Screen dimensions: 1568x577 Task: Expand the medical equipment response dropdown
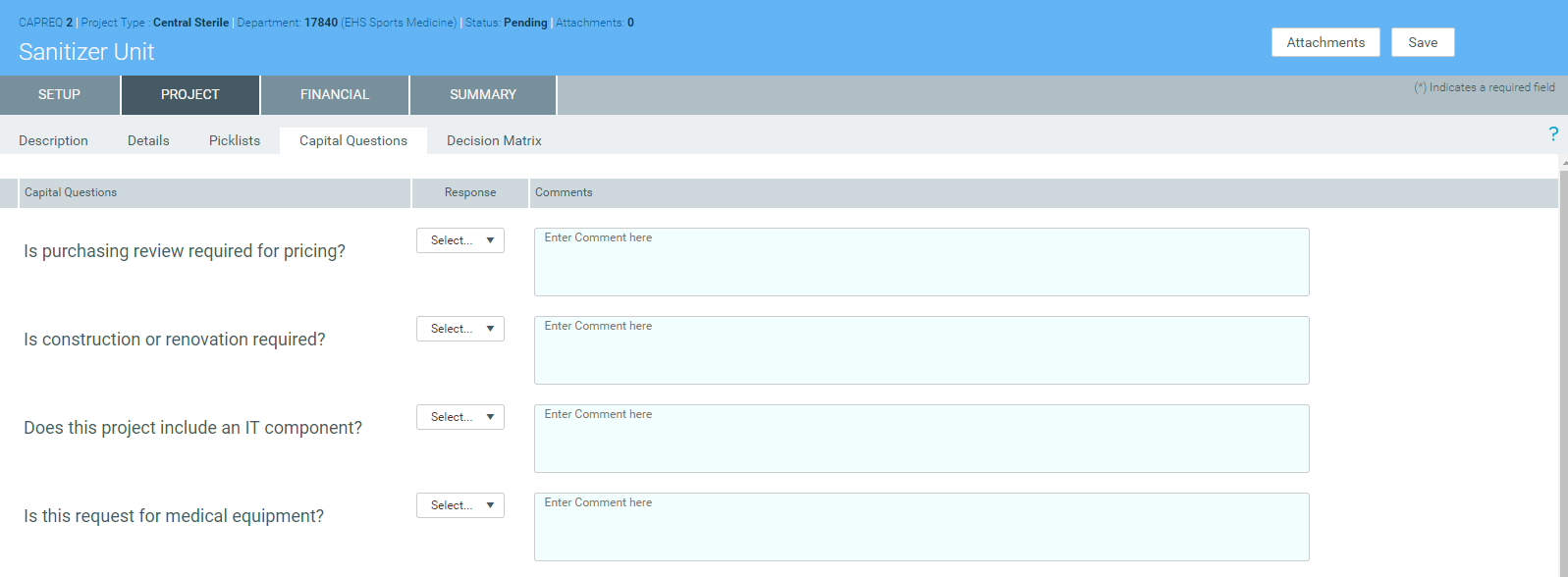[460, 505]
